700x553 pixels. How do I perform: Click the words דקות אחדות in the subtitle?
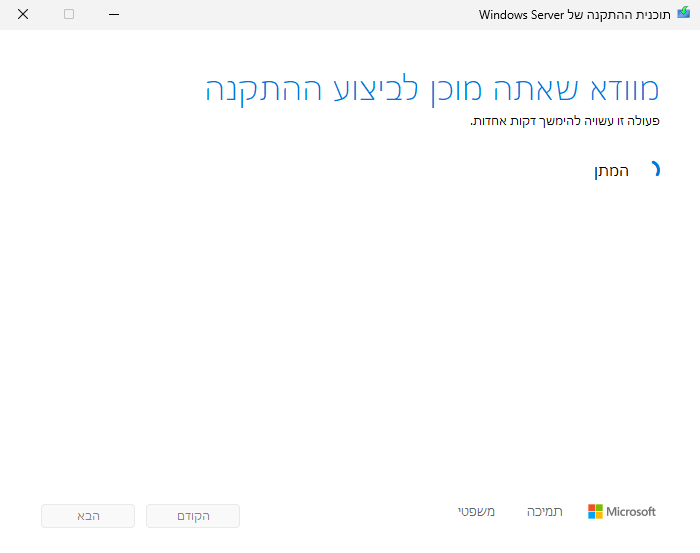coord(498,122)
